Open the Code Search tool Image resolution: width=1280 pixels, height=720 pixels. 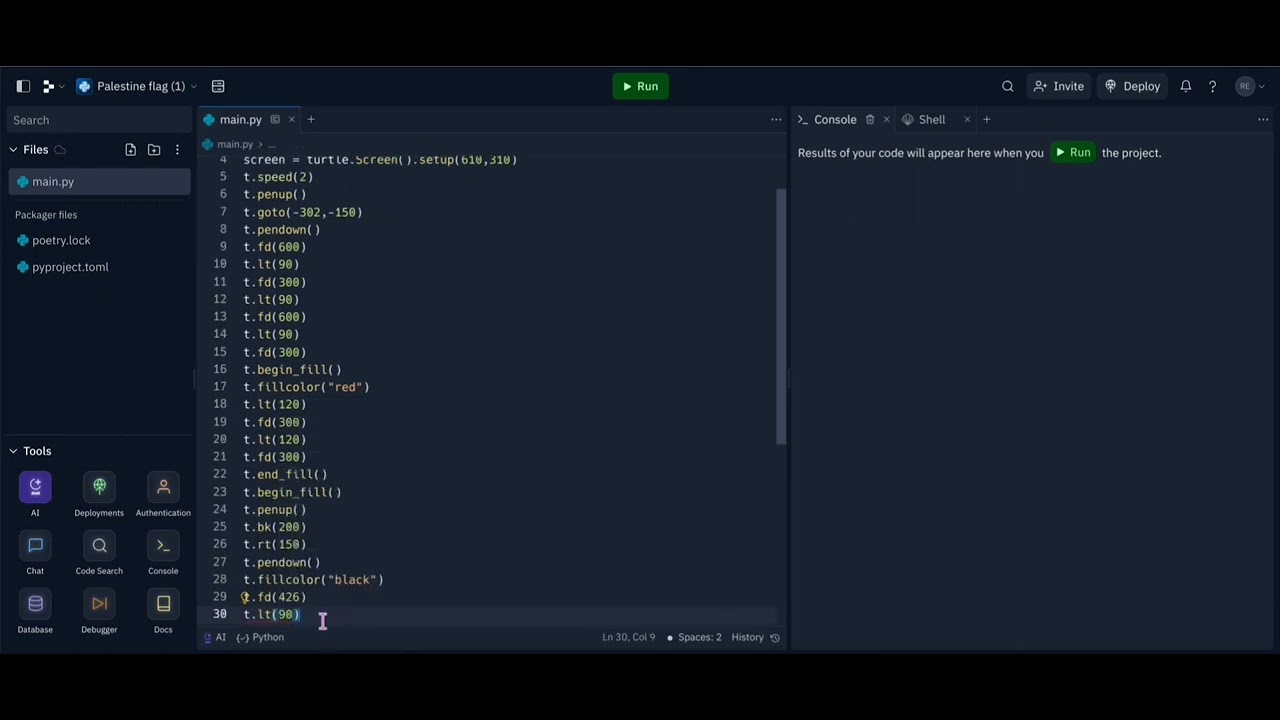coord(99,553)
